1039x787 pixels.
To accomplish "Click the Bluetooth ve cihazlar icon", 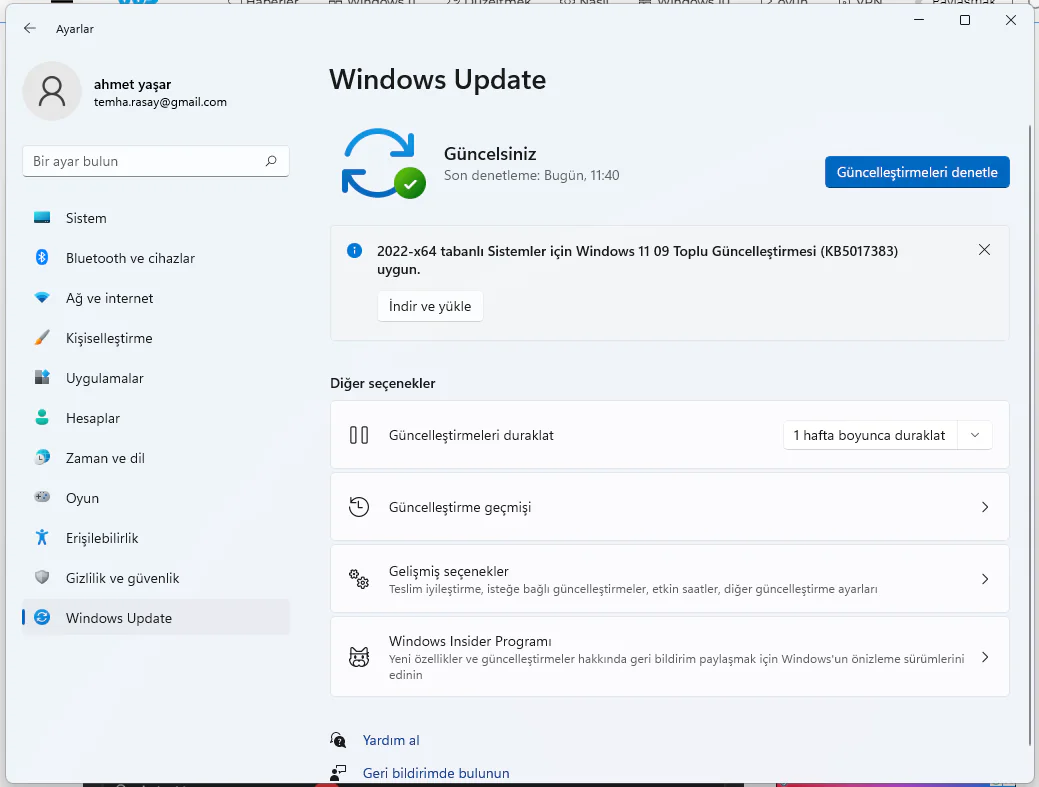I will pos(42,258).
